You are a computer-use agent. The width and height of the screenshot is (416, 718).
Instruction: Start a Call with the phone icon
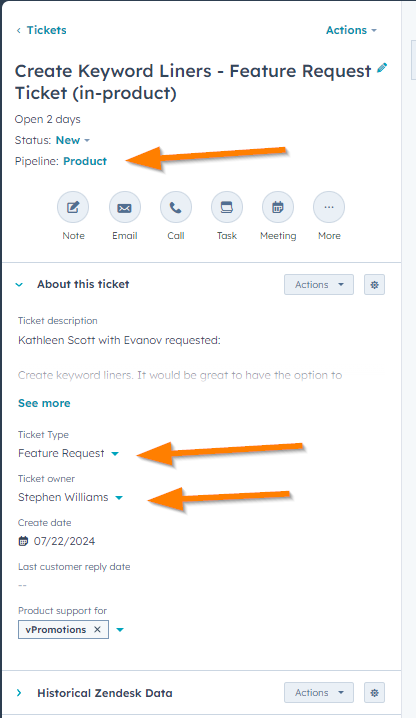click(176, 207)
